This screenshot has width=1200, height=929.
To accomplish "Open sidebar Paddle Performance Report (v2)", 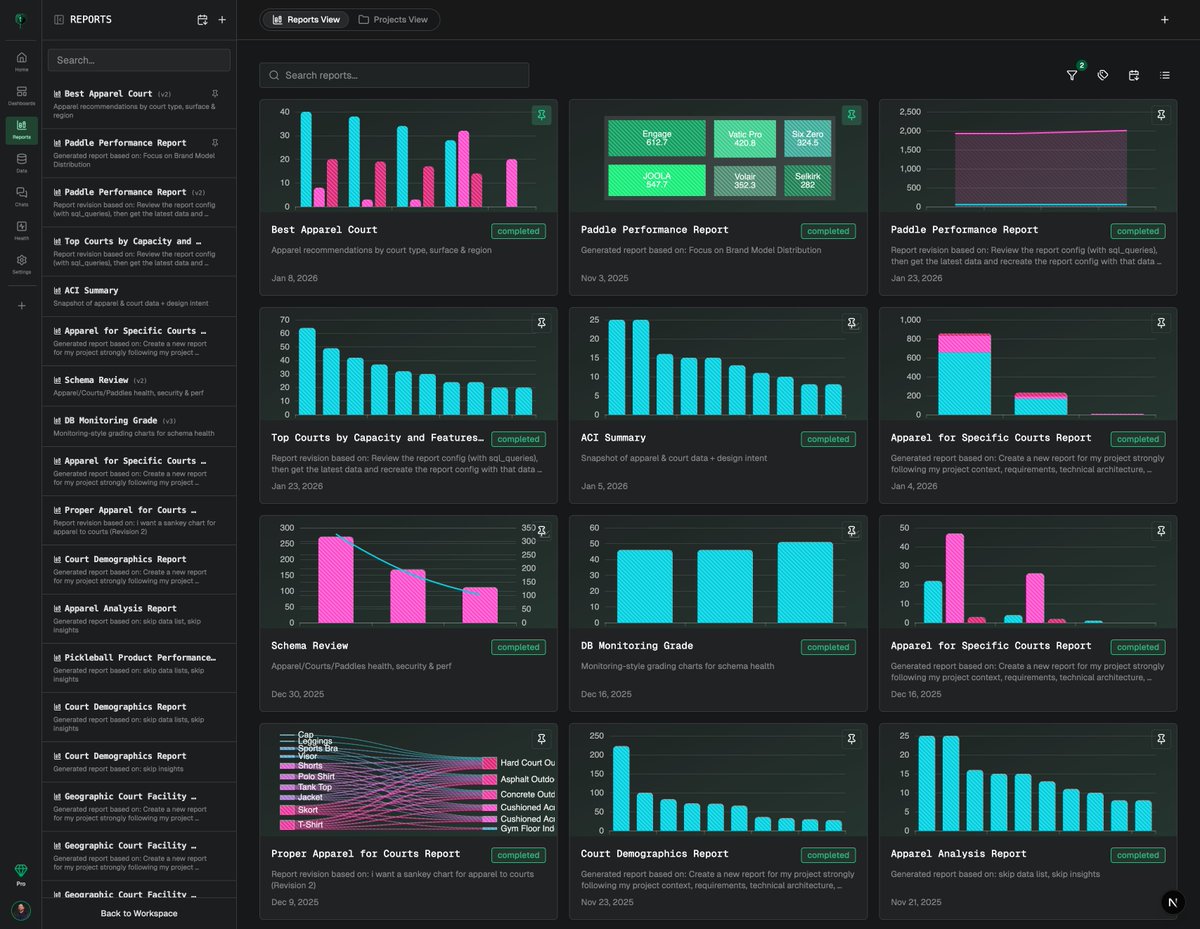I will point(139,202).
